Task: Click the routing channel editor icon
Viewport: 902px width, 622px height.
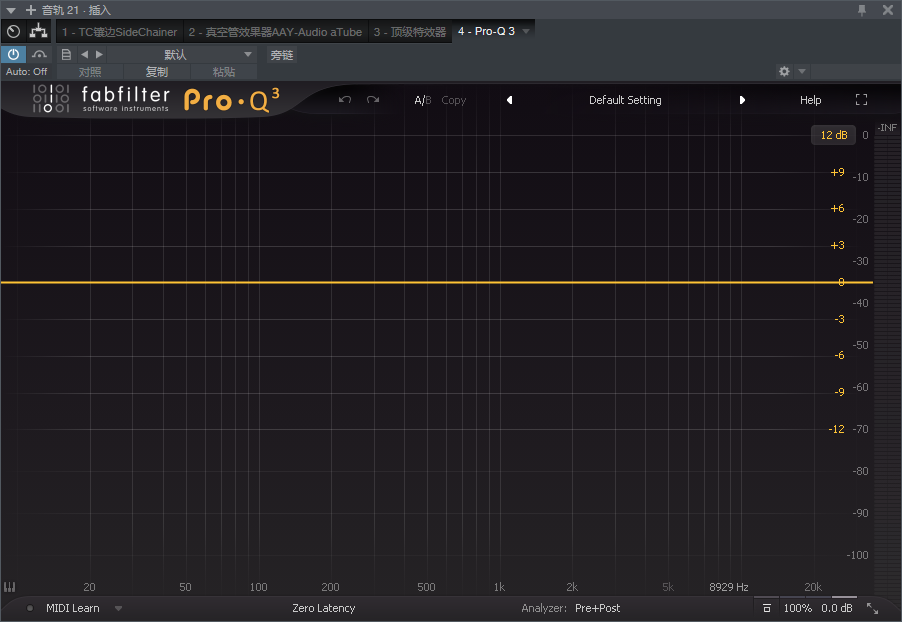Action: [x=39, y=31]
